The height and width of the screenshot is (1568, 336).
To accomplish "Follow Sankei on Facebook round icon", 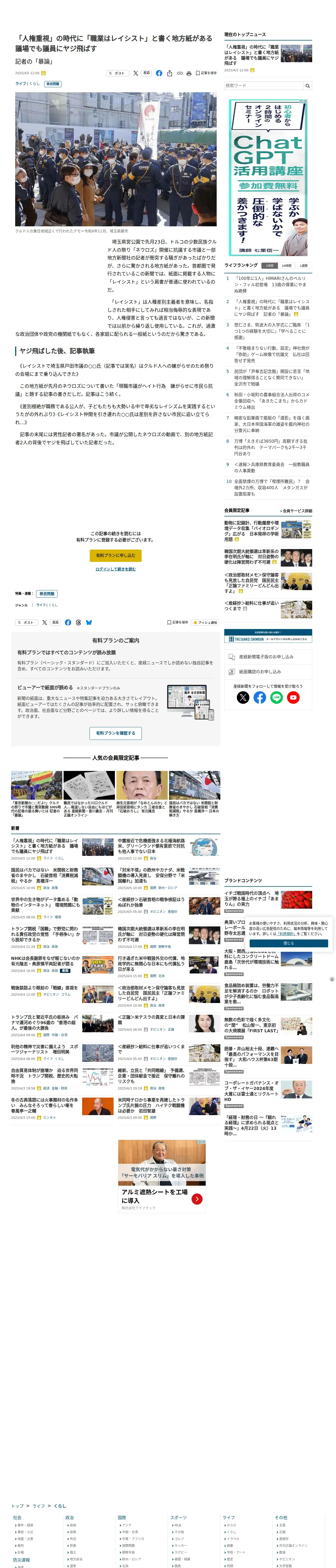I will click(x=260, y=697).
